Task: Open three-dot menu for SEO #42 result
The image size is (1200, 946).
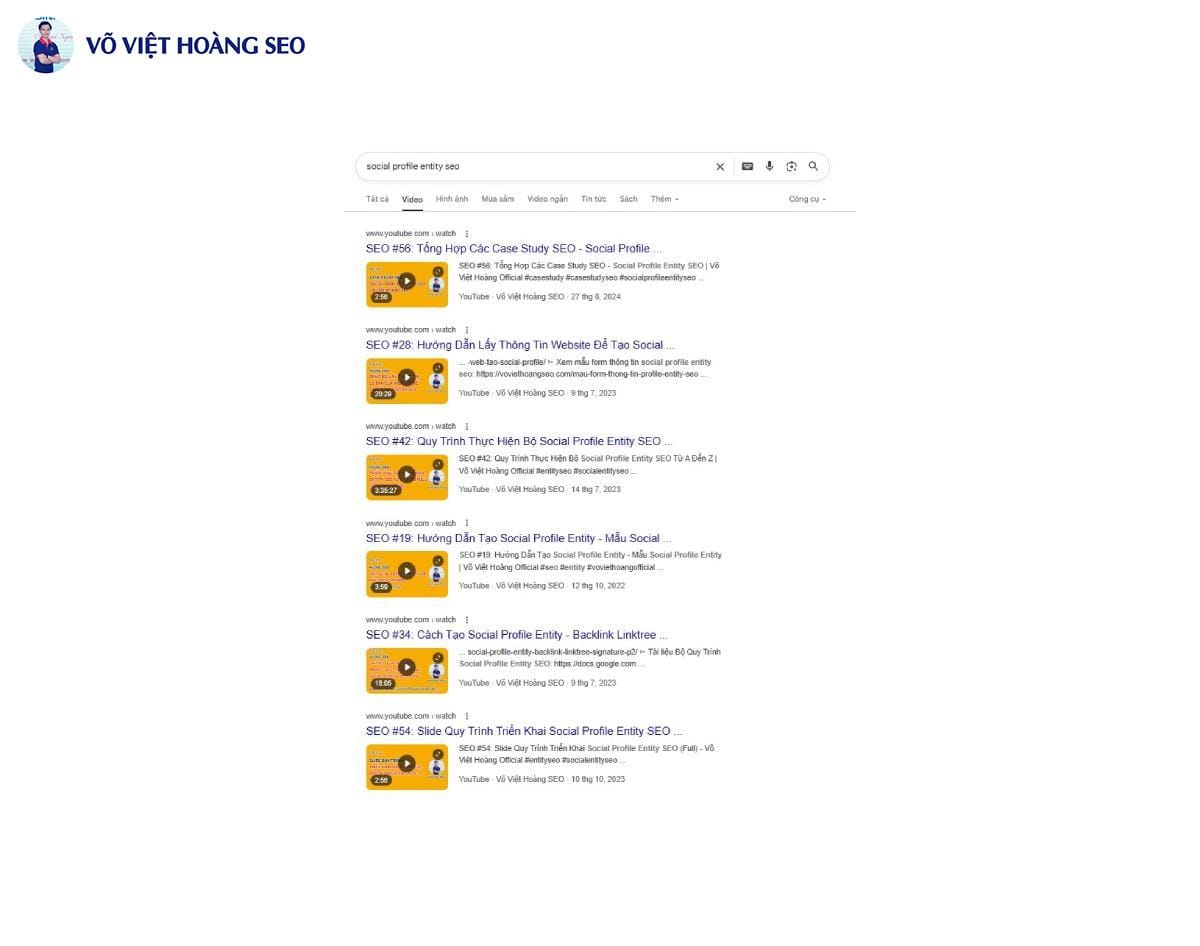Action: pyautogui.click(x=467, y=426)
